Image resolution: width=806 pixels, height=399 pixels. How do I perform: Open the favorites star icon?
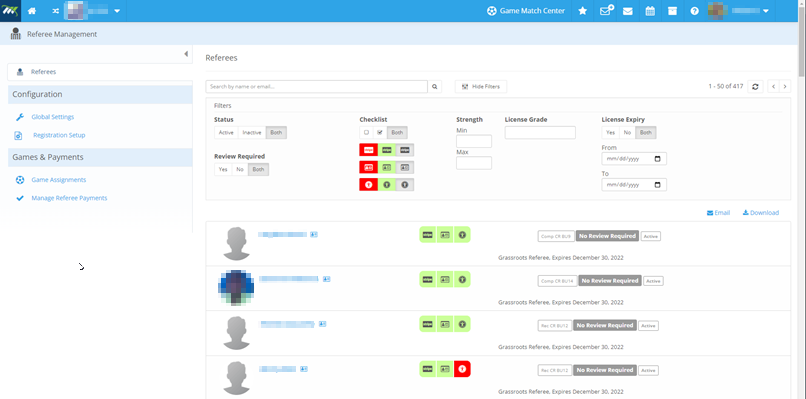click(582, 11)
